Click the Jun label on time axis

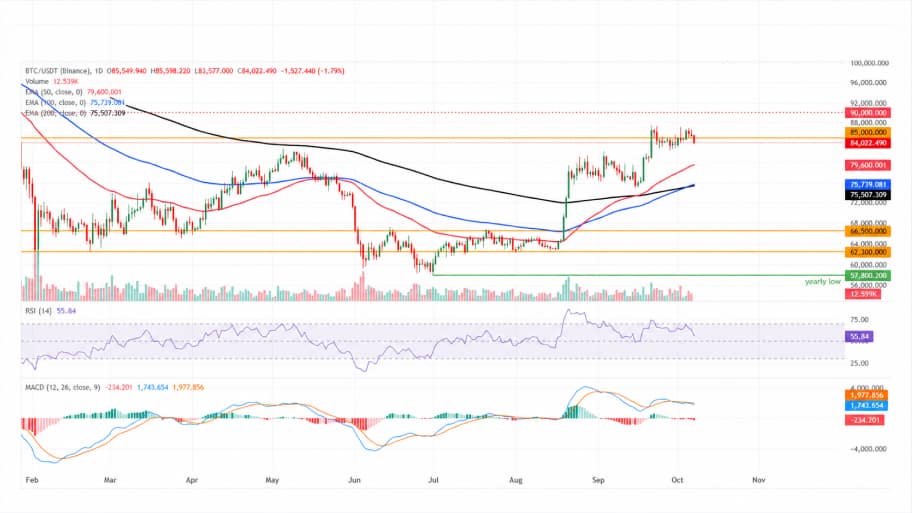(354, 480)
